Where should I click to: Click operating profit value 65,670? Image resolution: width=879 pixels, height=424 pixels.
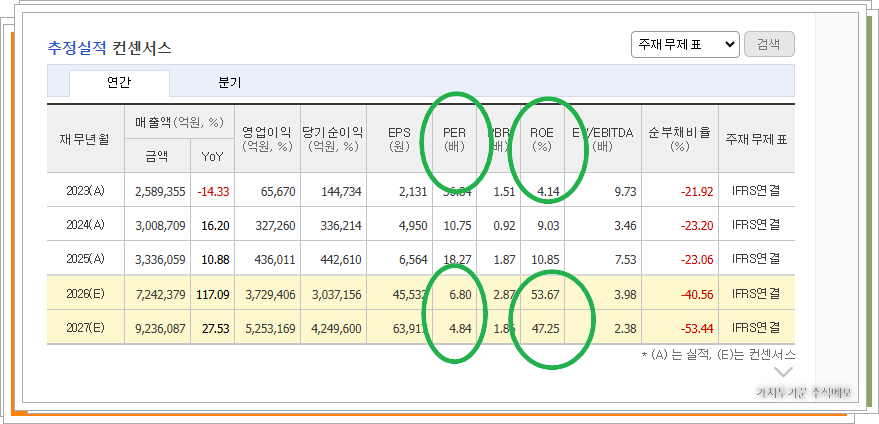tap(278, 192)
